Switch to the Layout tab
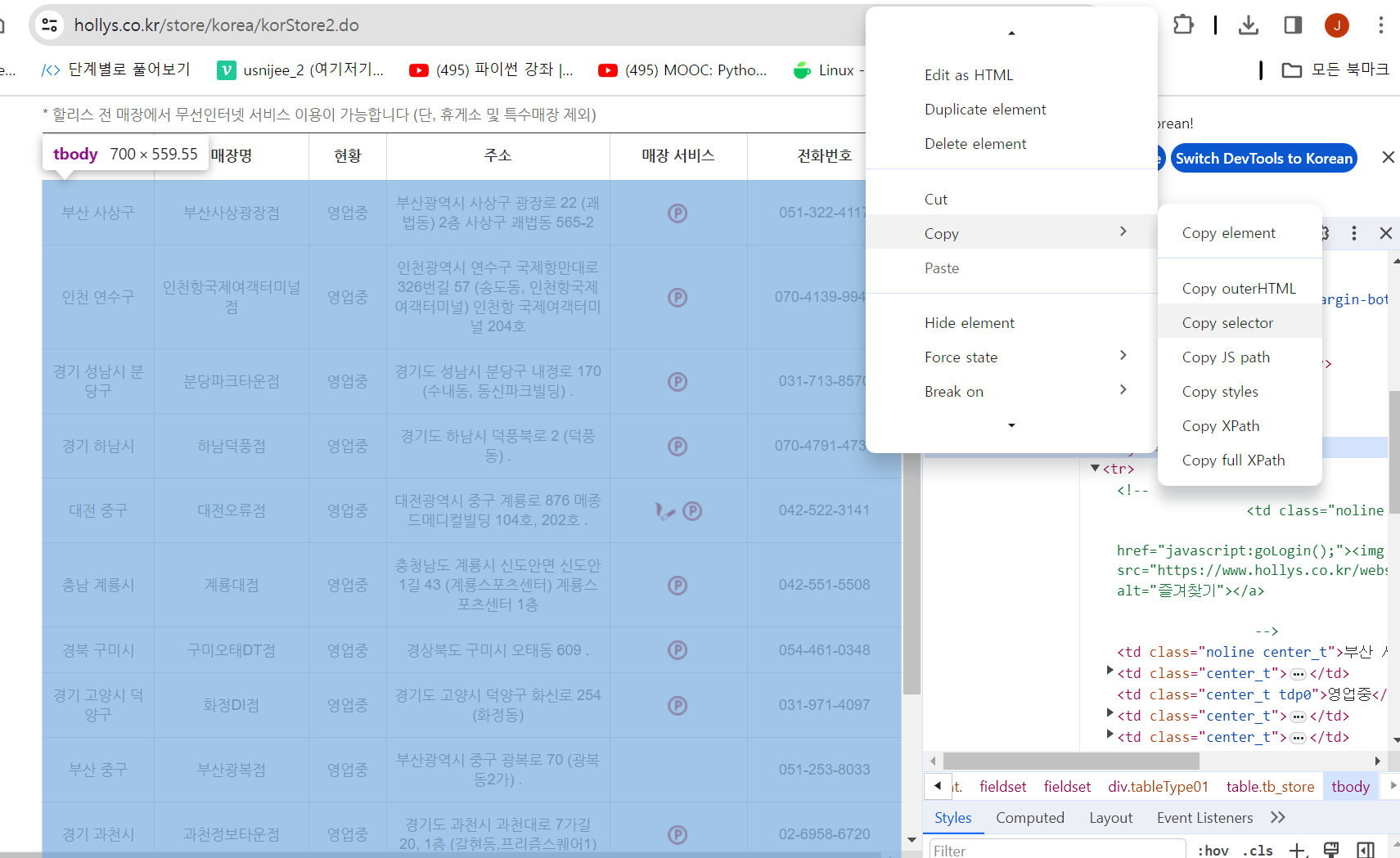Viewport: 1400px width, 858px height. point(1111,818)
